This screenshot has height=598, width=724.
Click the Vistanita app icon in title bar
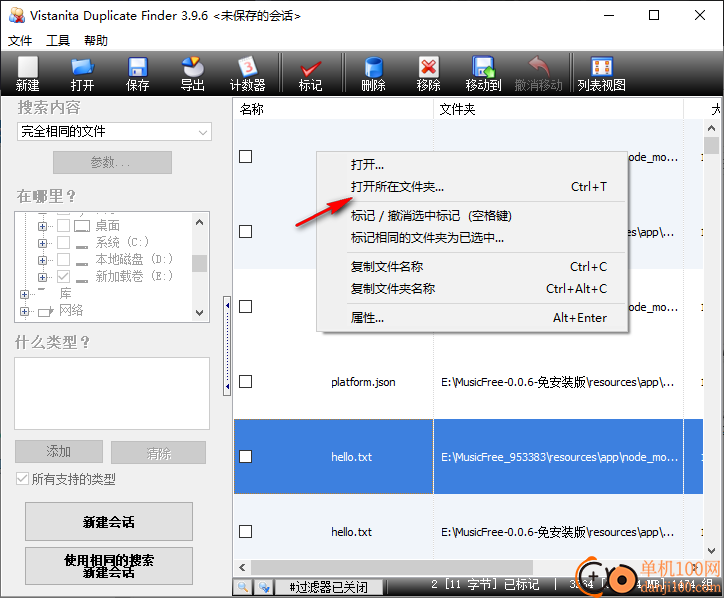pyautogui.click(x=17, y=15)
